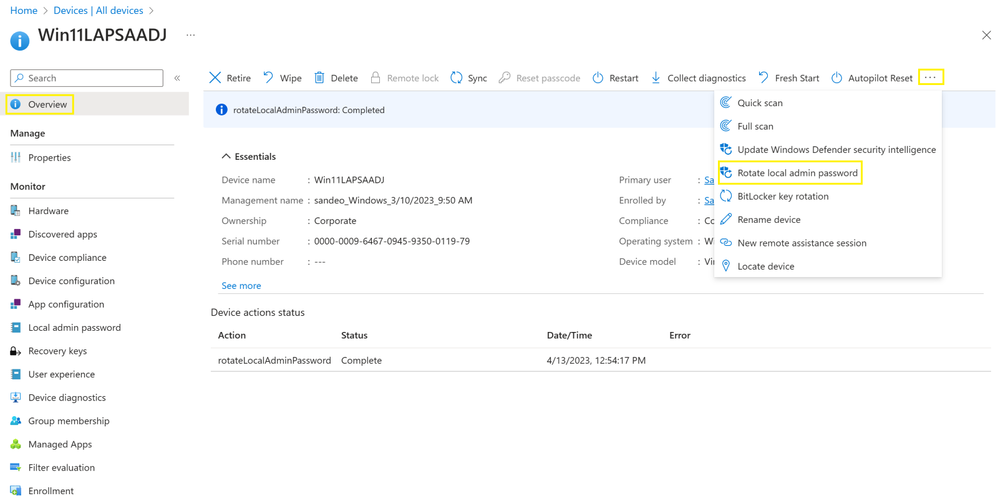Click the Wipe device action
The image size is (998, 498).
pos(283,78)
